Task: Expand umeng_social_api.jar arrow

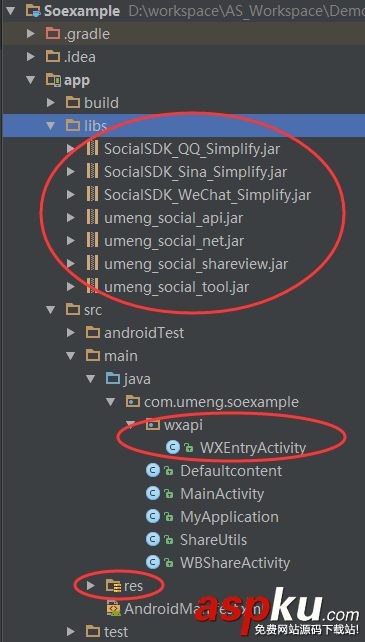Action: point(71,218)
